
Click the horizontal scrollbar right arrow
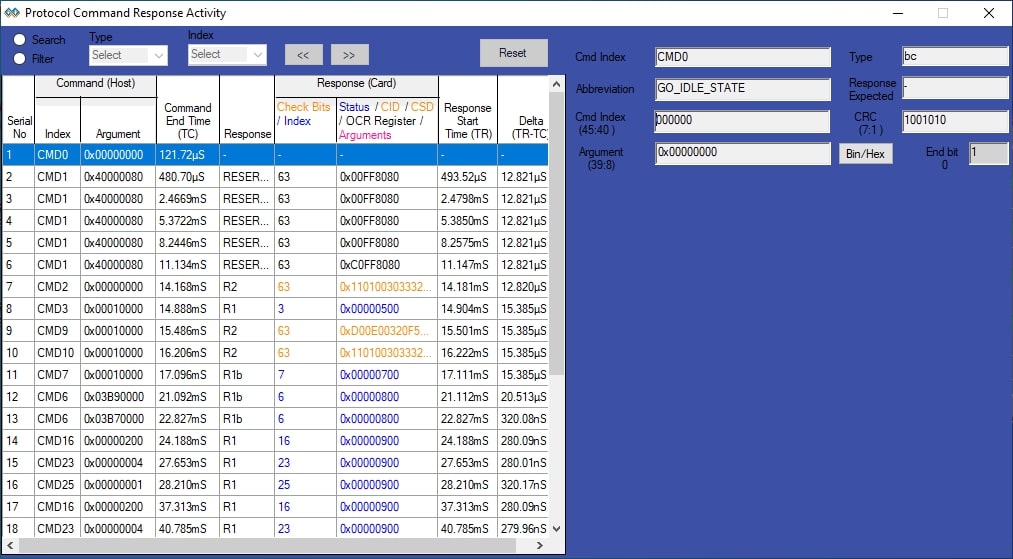point(541,546)
